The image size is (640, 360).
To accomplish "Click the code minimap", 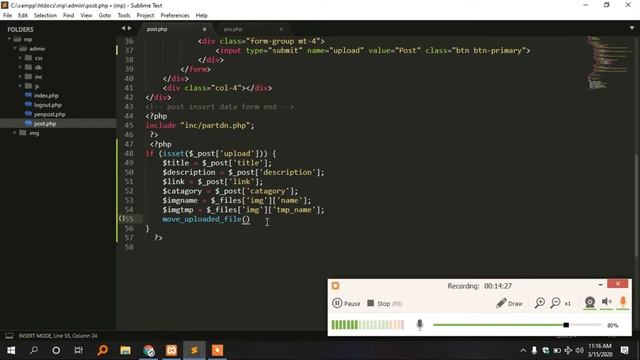I will click(x=608, y=62).
